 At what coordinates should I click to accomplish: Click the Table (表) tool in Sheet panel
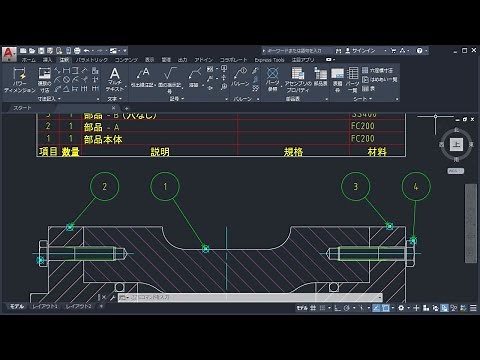368,88
